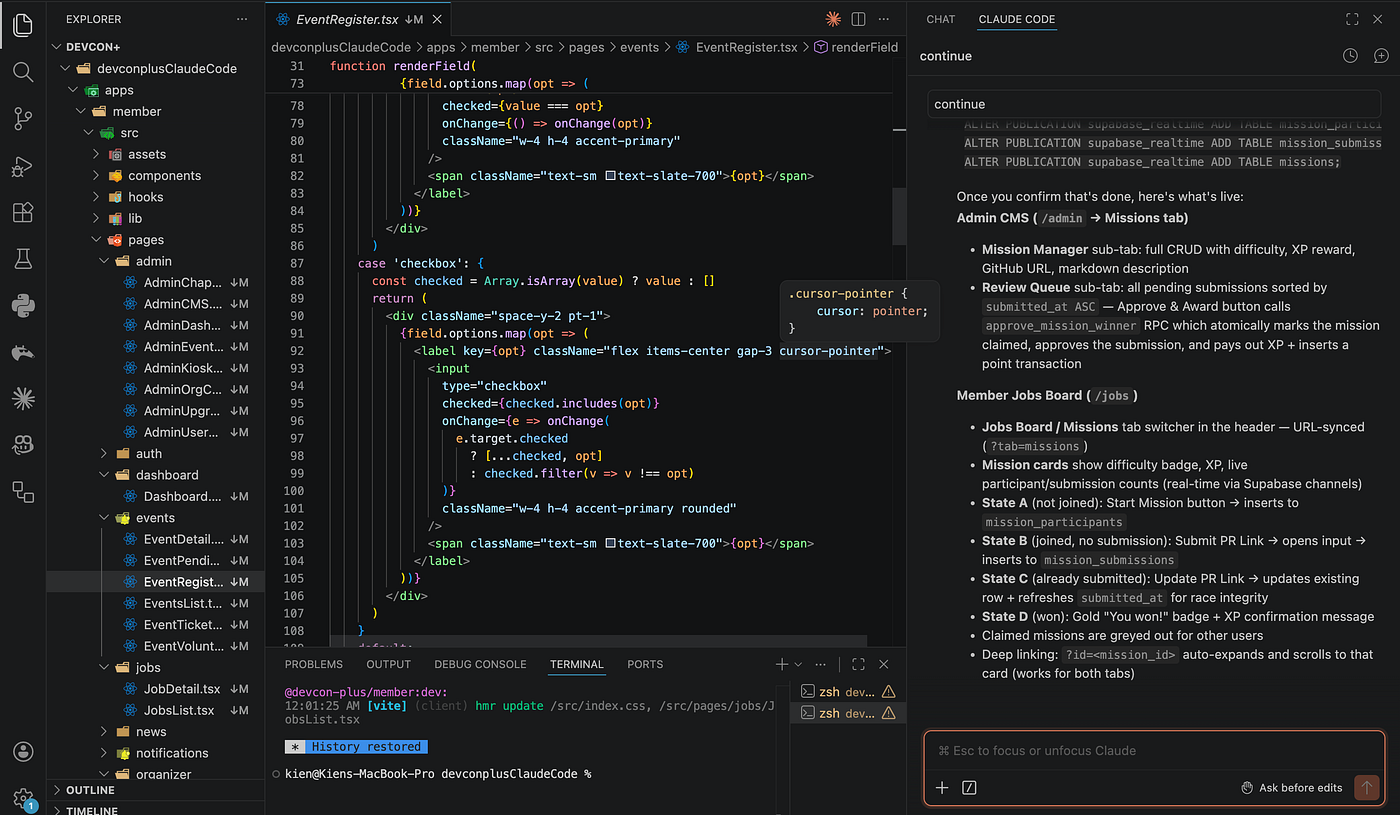Open the OUTPUT panel tab
This screenshot has width=1400, height=815.
point(389,664)
